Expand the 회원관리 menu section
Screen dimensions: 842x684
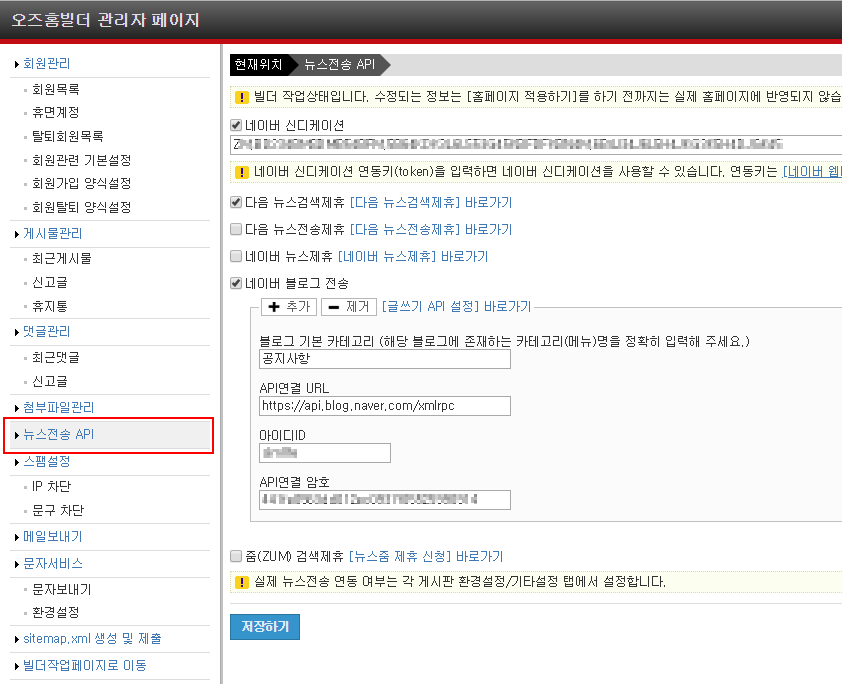click(x=46, y=64)
